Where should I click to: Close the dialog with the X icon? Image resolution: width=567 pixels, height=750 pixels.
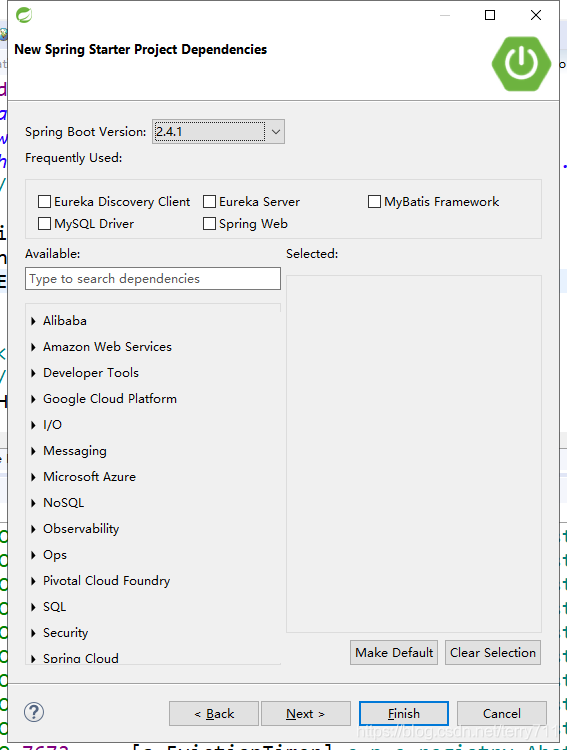[x=536, y=15]
